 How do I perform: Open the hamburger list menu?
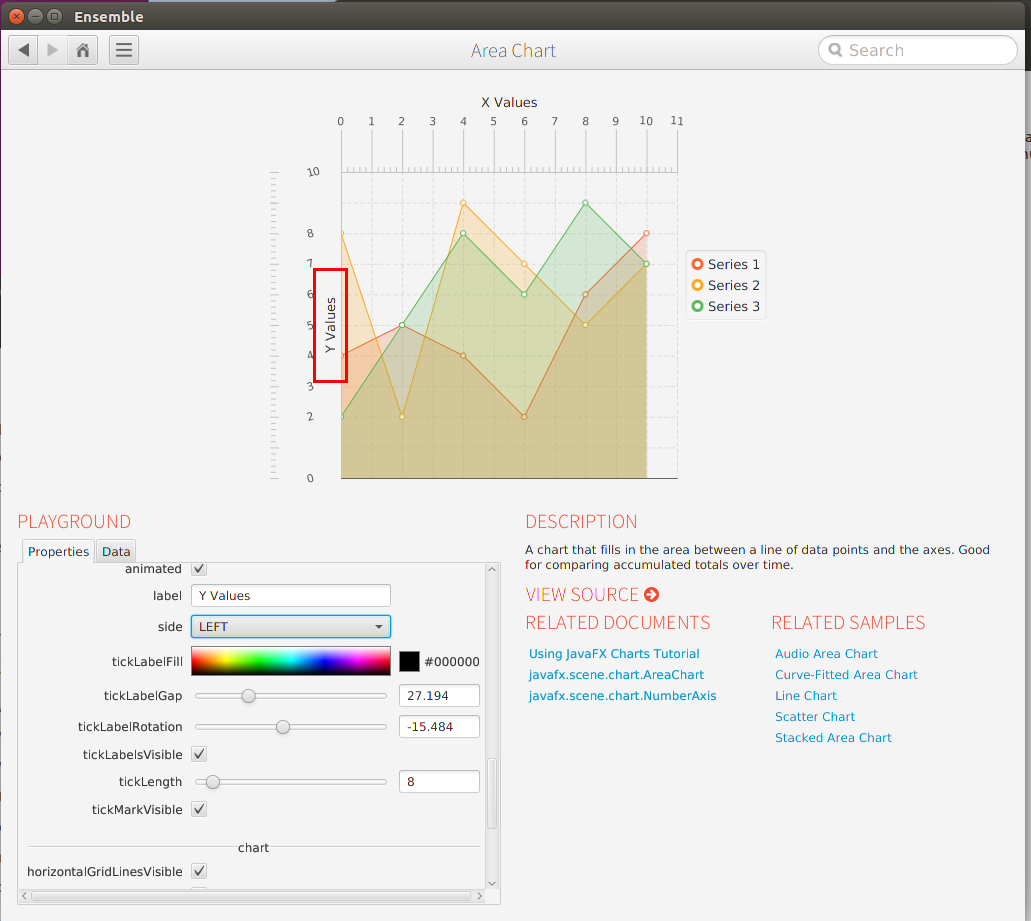click(x=124, y=50)
